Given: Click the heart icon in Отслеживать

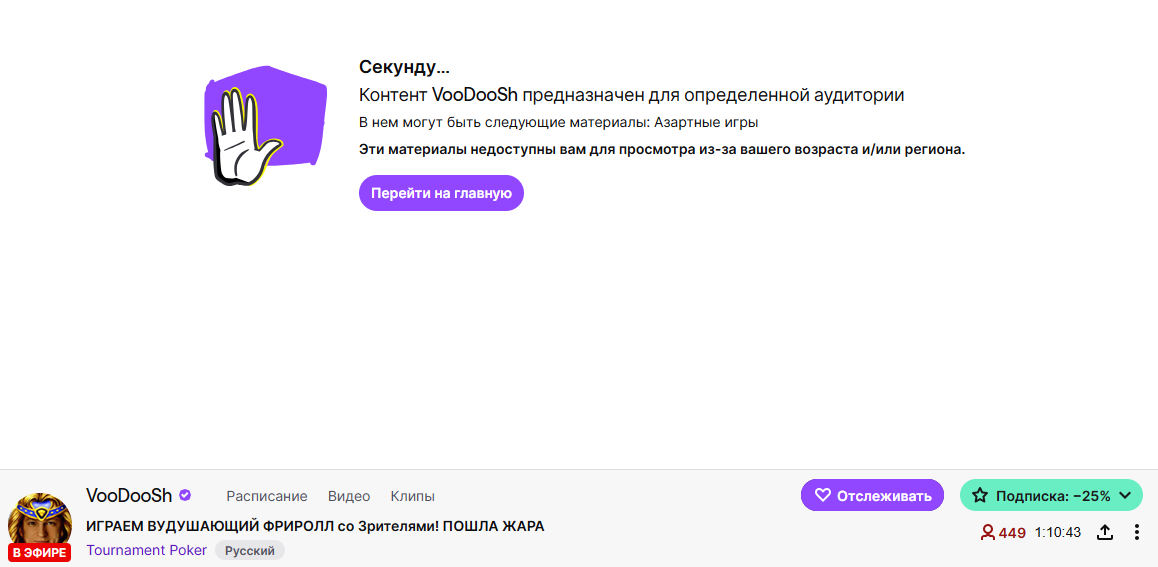Looking at the screenshot, I should point(823,495).
